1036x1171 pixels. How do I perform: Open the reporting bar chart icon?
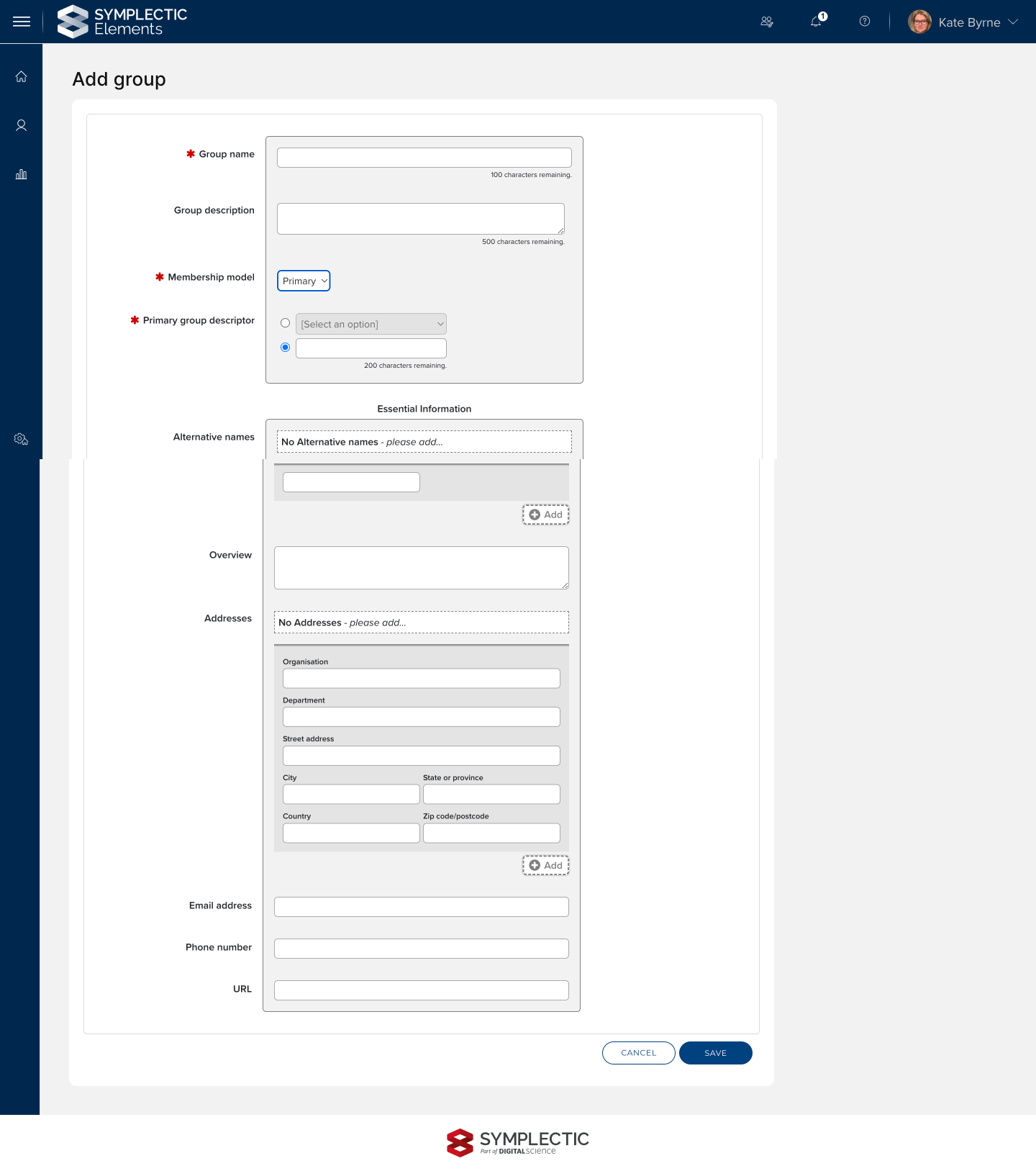pyautogui.click(x=22, y=174)
